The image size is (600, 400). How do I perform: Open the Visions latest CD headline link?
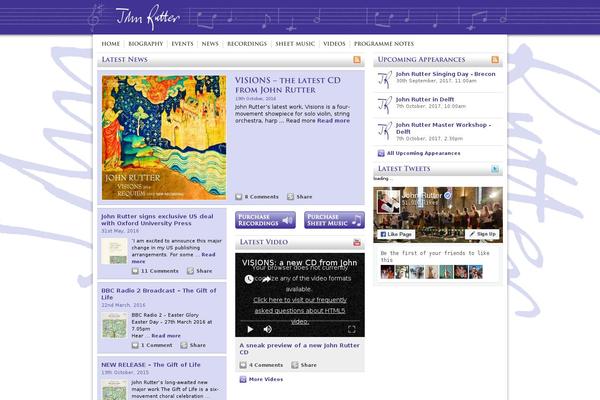pos(288,85)
